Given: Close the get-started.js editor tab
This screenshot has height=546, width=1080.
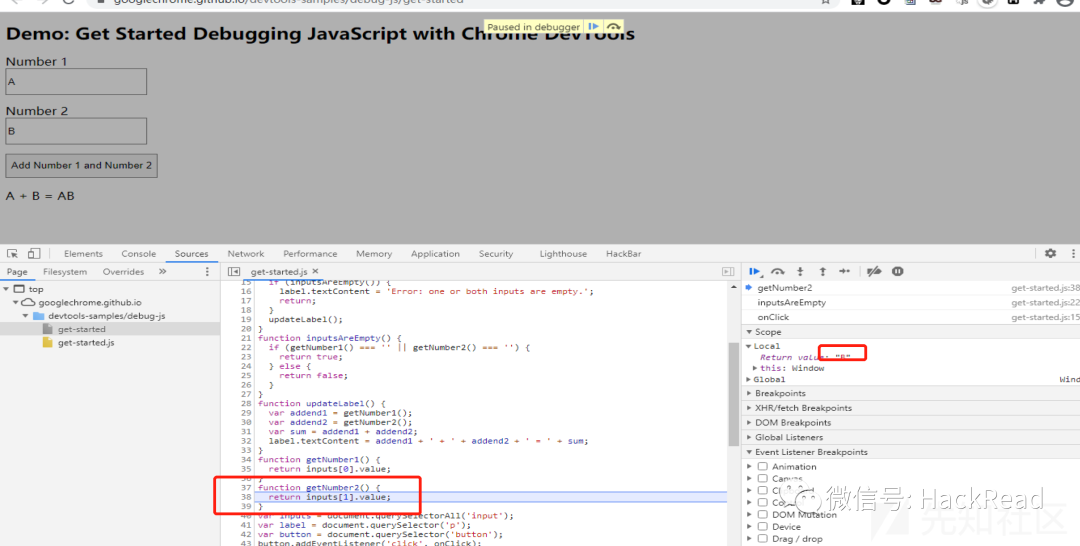Looking at the screenshot, I should coord(315,271).
